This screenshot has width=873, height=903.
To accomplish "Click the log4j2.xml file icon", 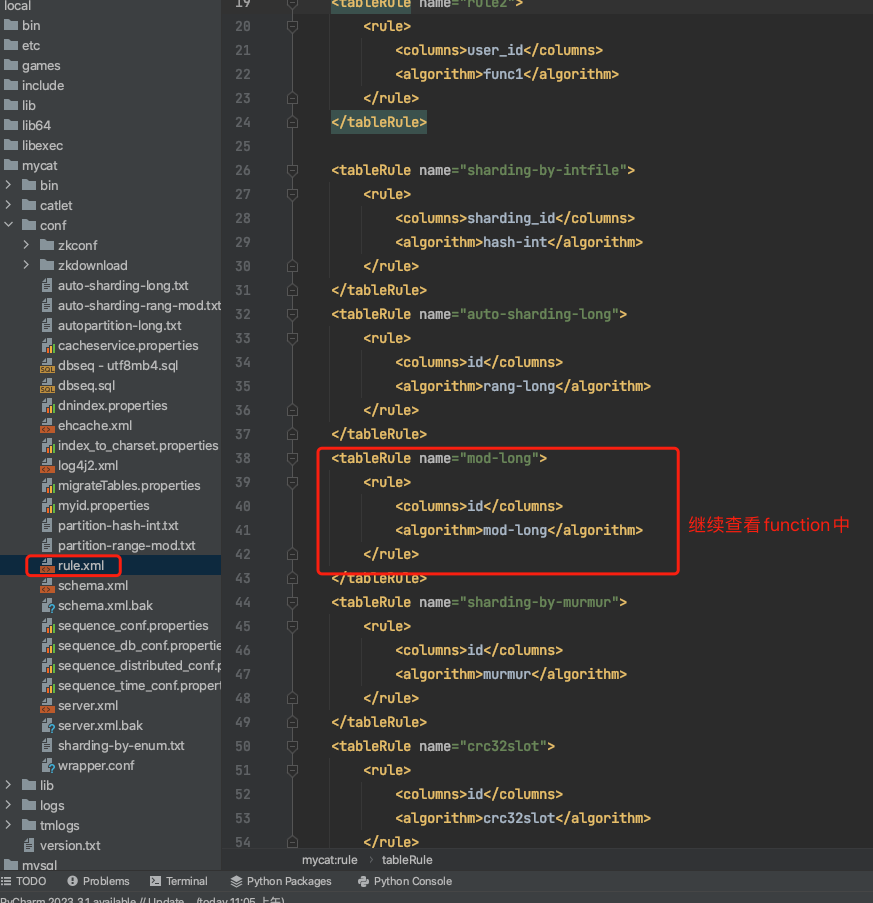I will point(48,466).
